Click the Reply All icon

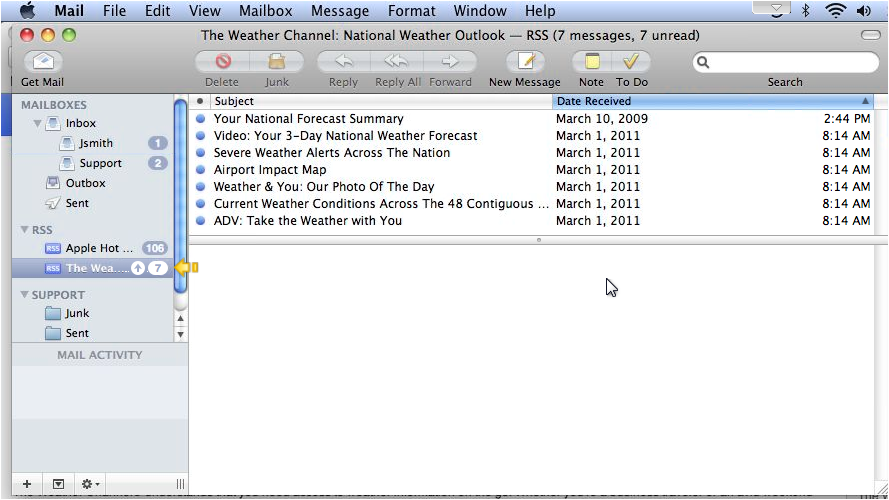pos(396,62)
